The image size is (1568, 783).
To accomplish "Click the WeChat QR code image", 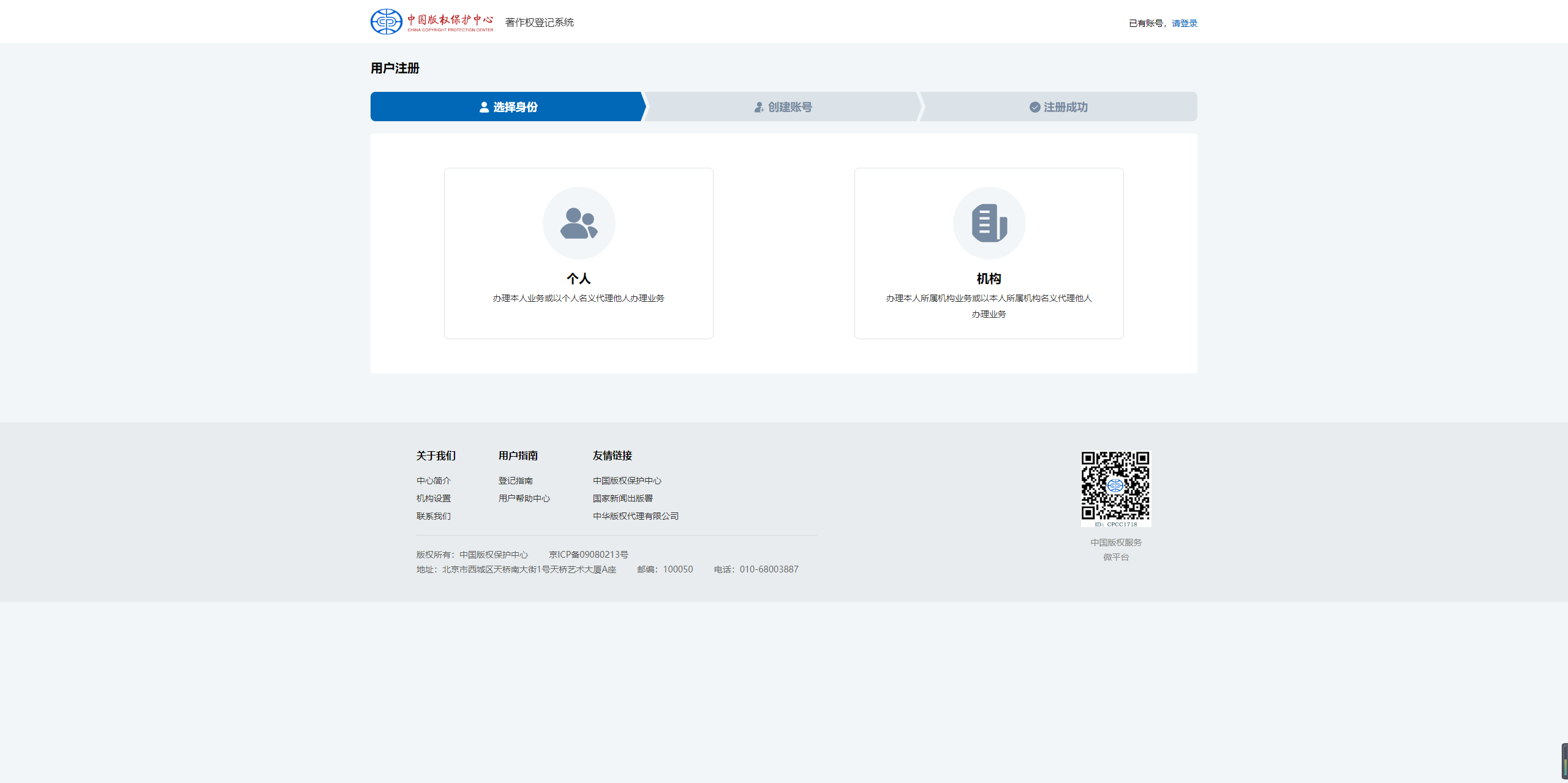I will (1115, 488).
